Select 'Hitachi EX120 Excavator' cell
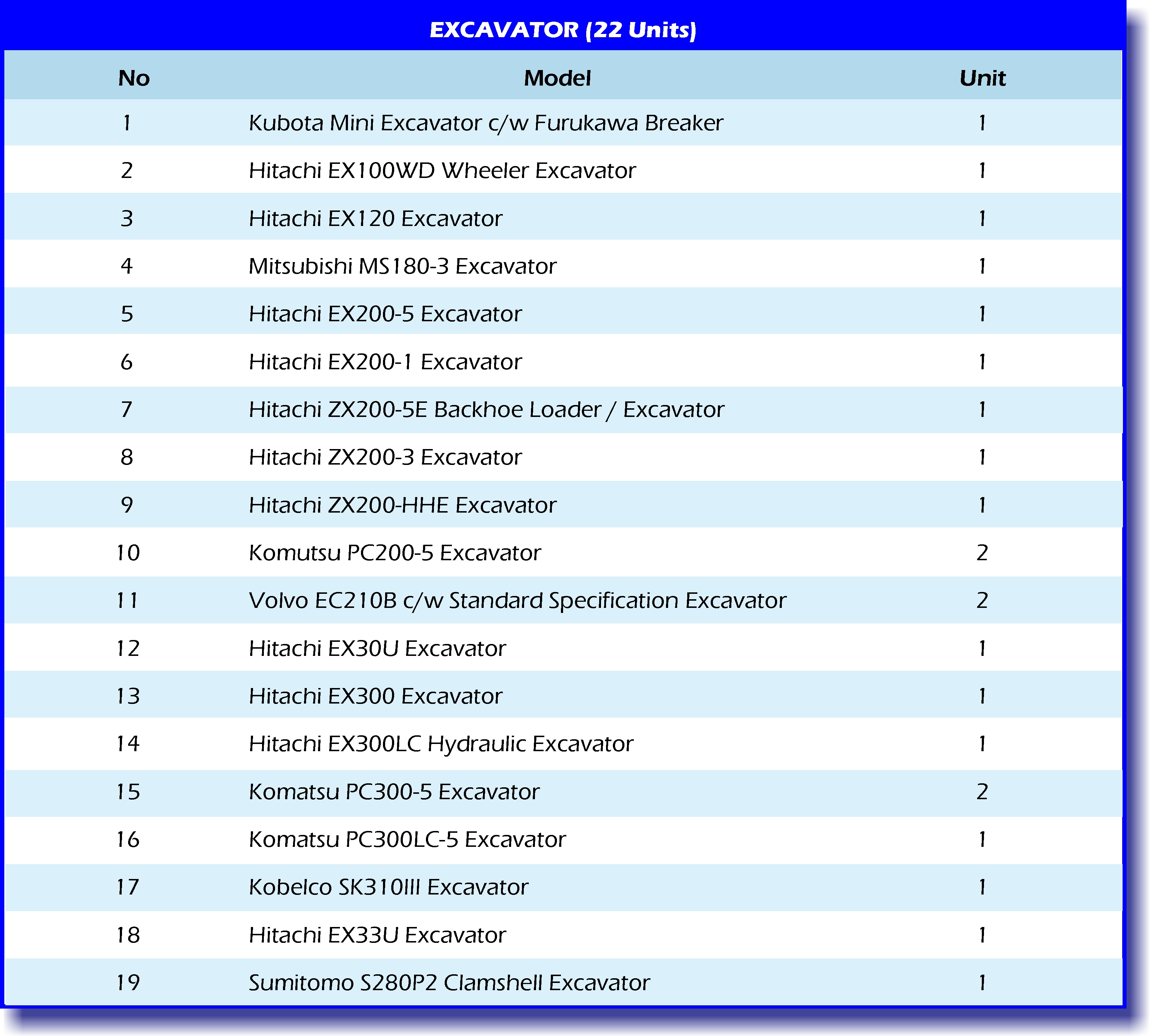The height and width of the screenshot is (1036, 1150). [376, 218]
